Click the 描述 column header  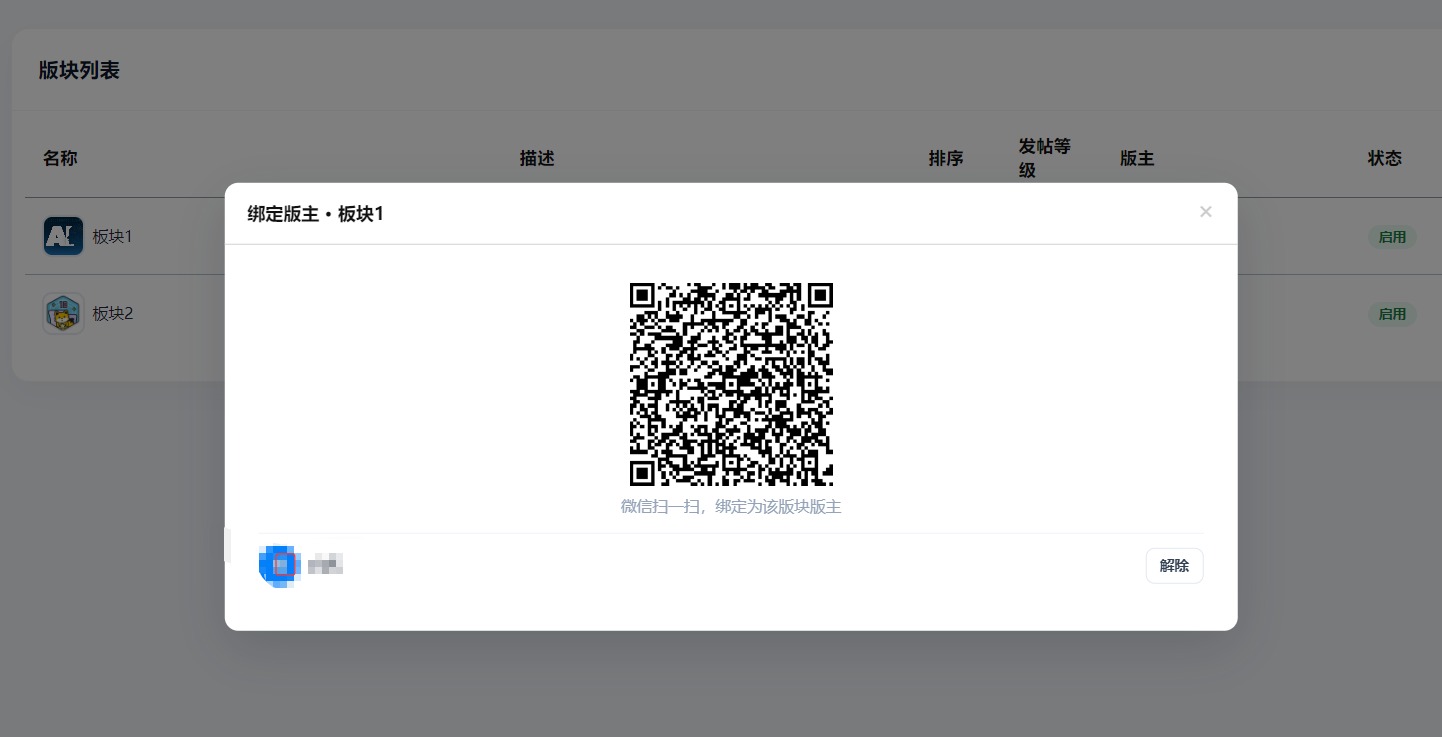(537, 158)
